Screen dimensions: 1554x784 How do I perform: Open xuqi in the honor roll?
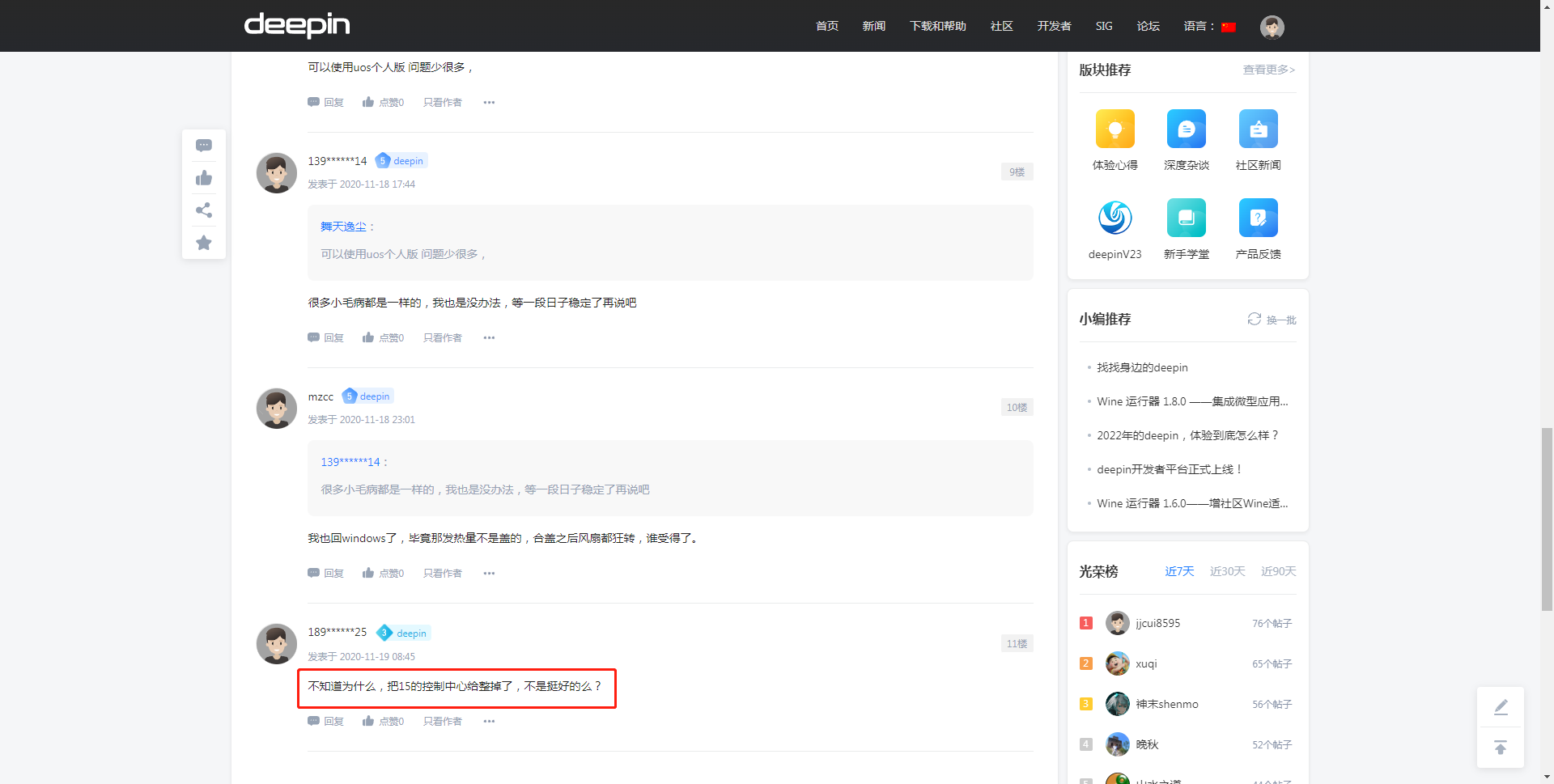[1147, 664]
